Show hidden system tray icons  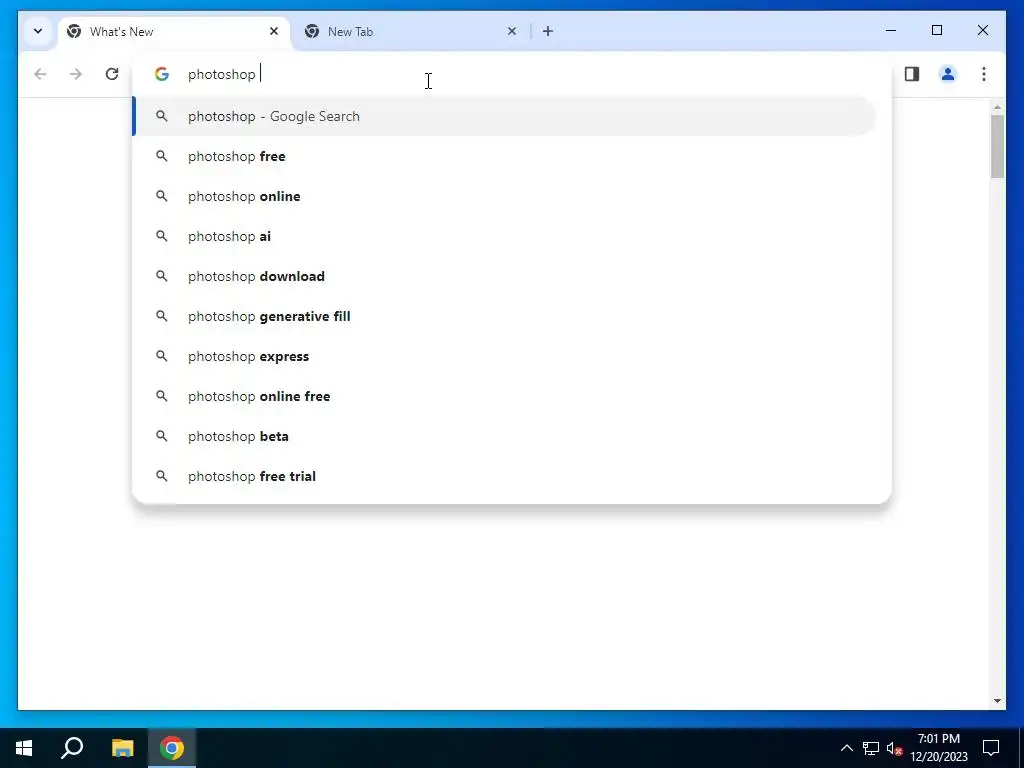point(846,748)
